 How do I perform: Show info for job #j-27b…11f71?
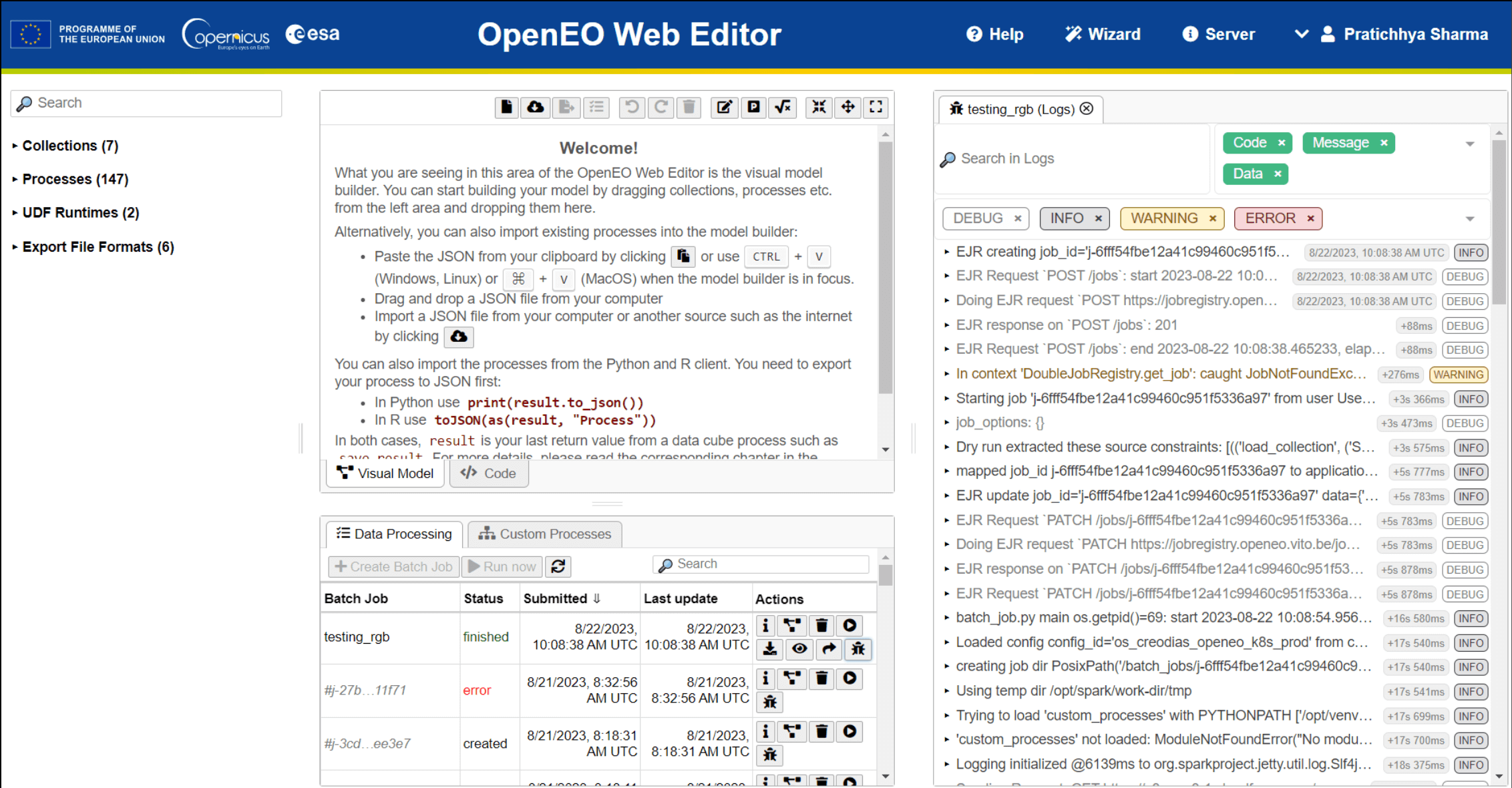point(766,678)
